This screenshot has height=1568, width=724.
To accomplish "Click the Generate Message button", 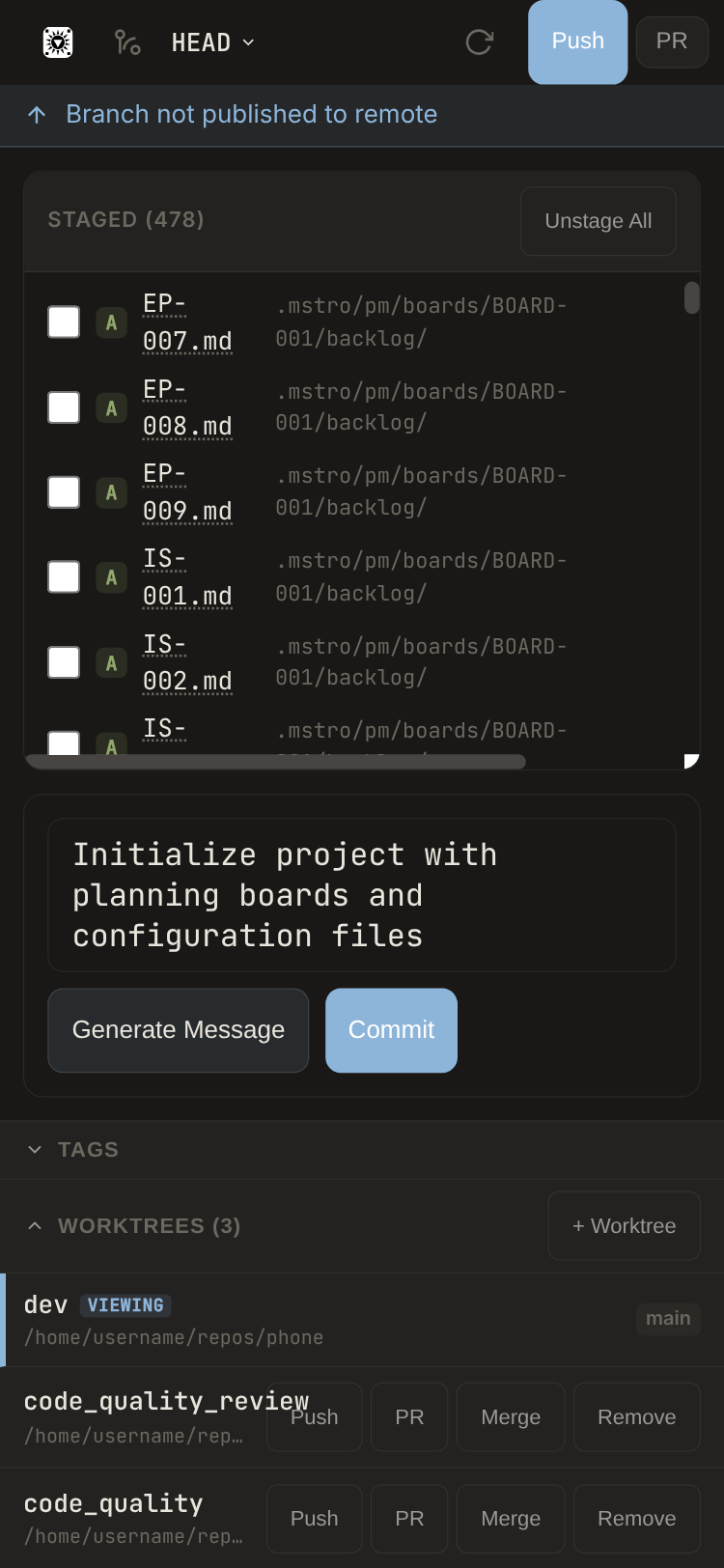I will 179,1030.
